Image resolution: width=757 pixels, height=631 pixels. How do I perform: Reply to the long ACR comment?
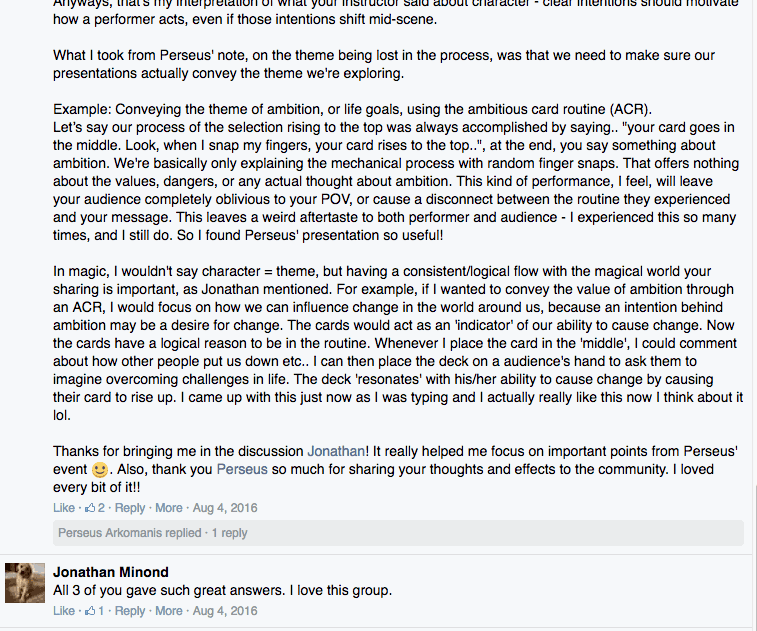click(x=129, y=508)
